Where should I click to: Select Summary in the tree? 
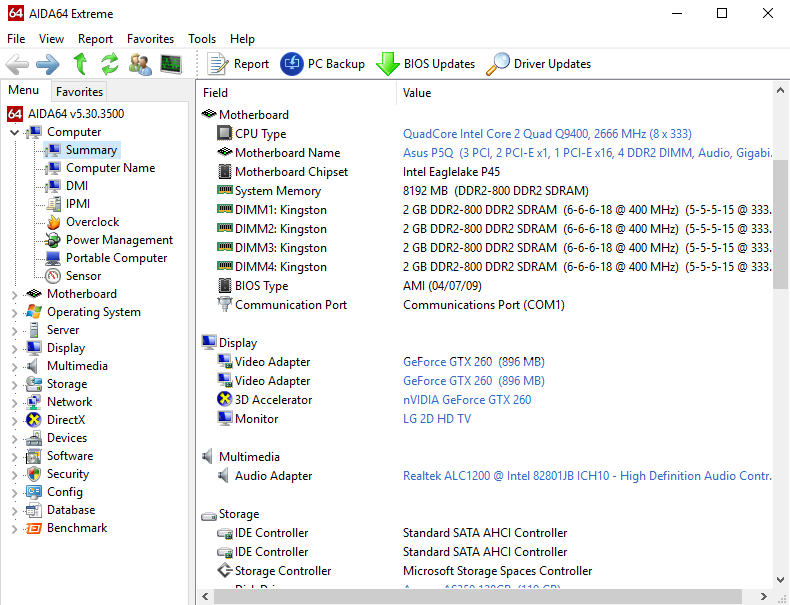pos(91,150)
